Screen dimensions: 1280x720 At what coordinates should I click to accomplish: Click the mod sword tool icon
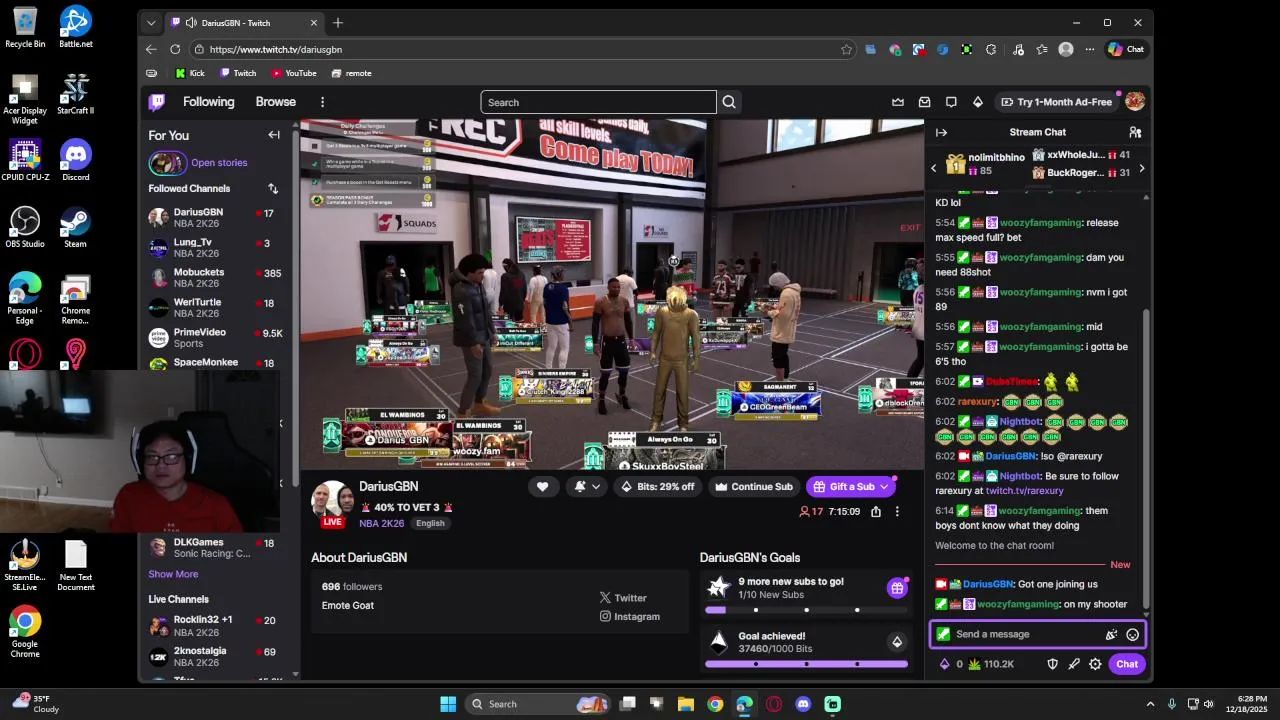1074,664
